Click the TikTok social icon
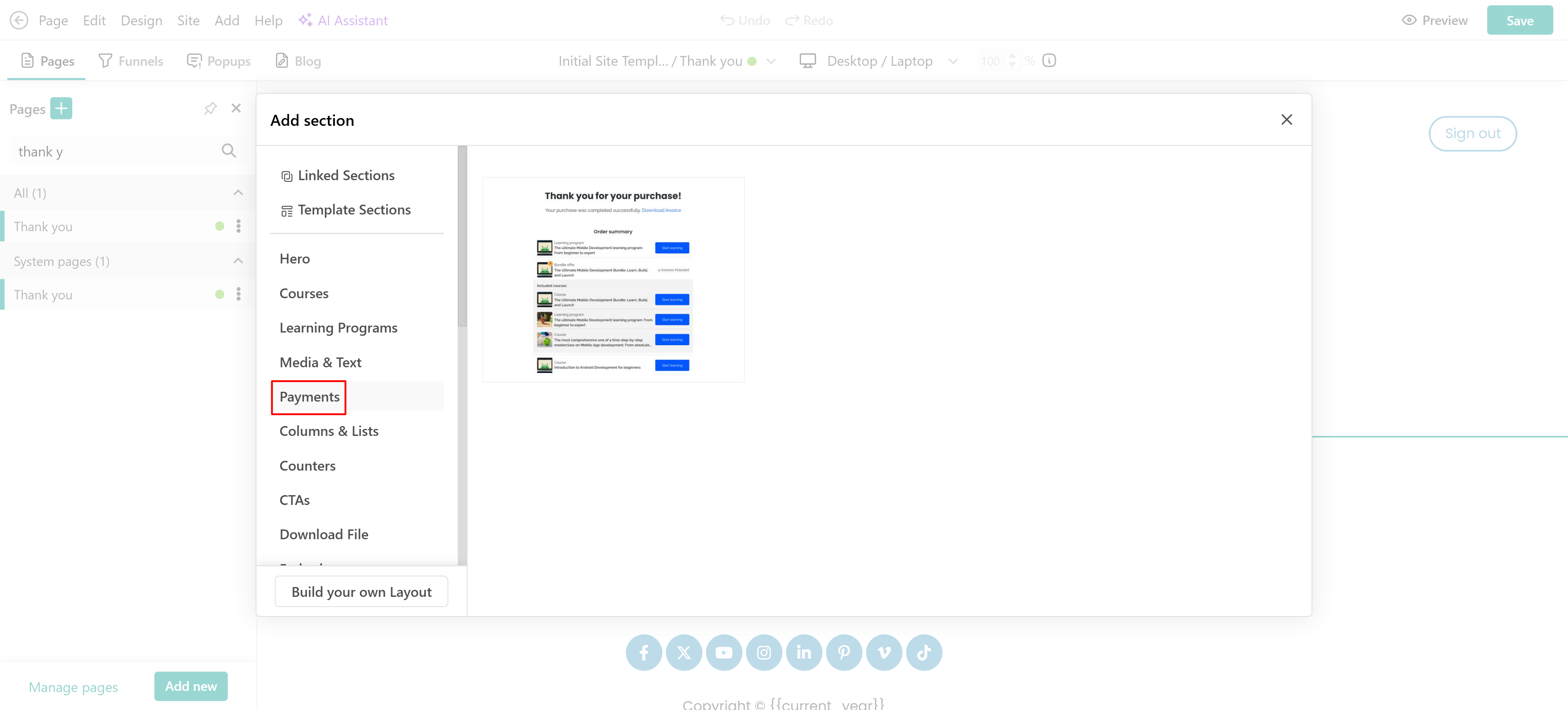The image size is (1568, 710). point(923,653)
